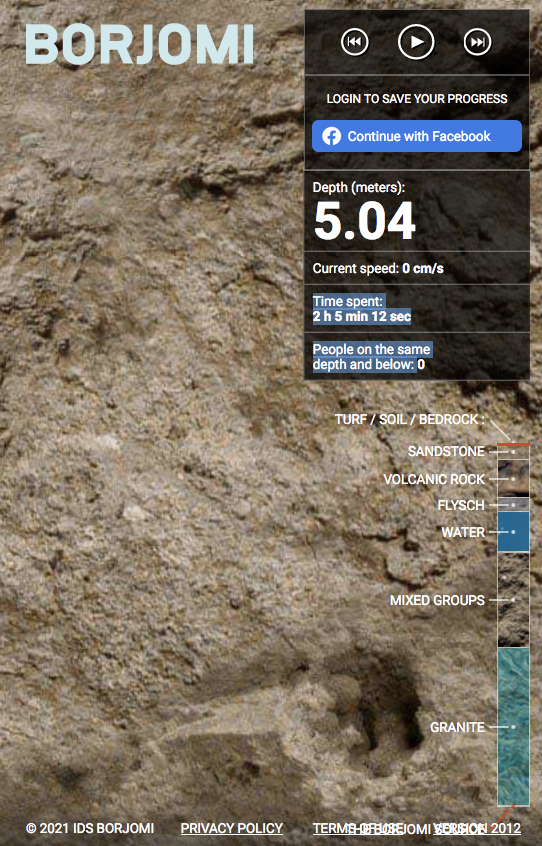This screenshot has width=542, height=846.
Task: Click the WATER layer label
Action: pyautogui.click(x=463, y=532)
